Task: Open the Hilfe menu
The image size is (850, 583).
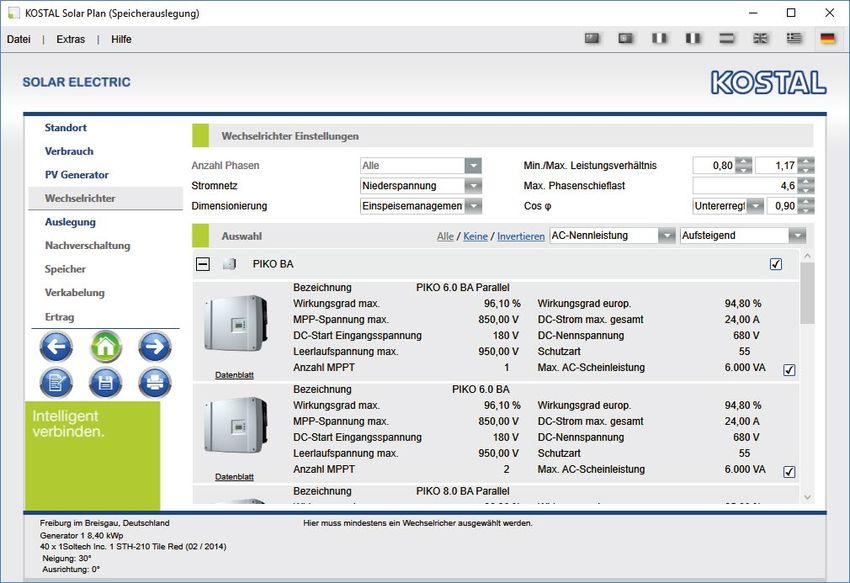Action: (121, 40)
